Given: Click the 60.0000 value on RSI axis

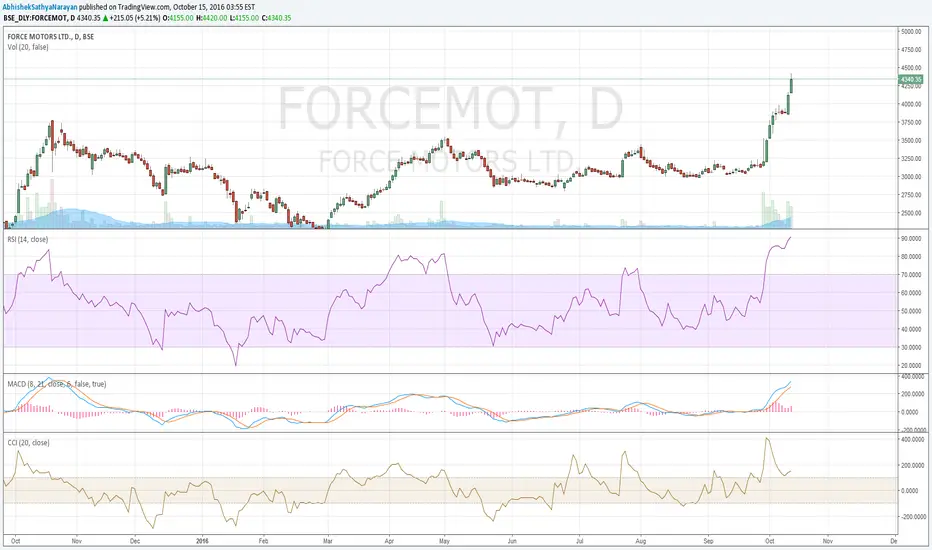Looking at the screenshot, I should coord(911,293).
